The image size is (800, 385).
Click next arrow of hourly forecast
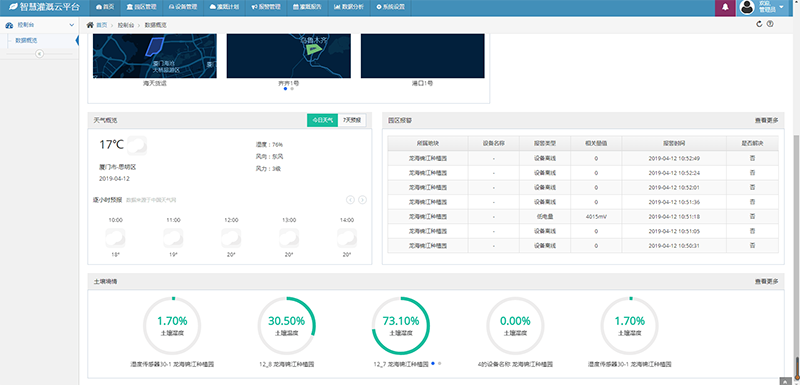(362, 200)
